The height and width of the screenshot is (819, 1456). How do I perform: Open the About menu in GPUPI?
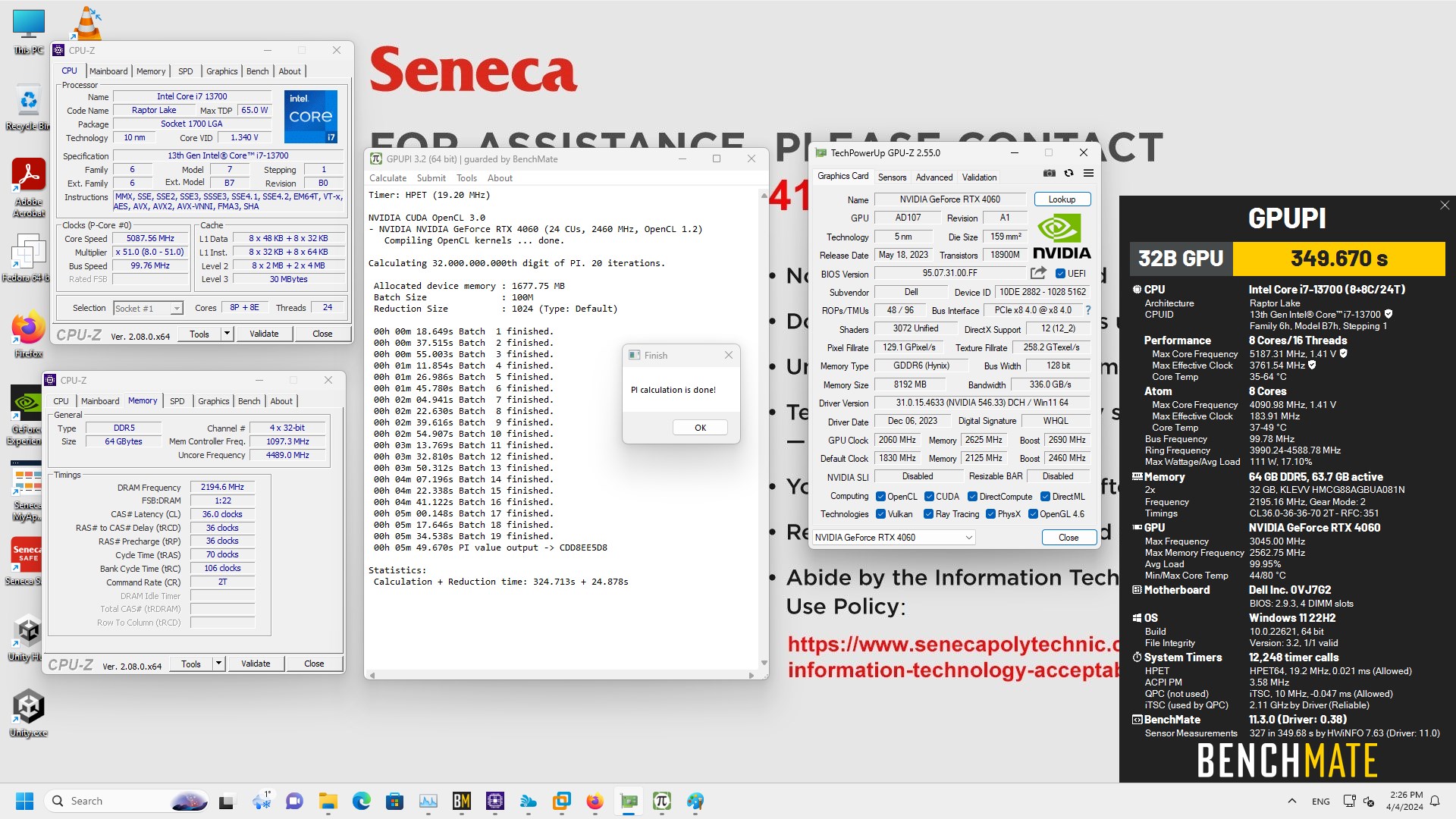click(500, 178)
